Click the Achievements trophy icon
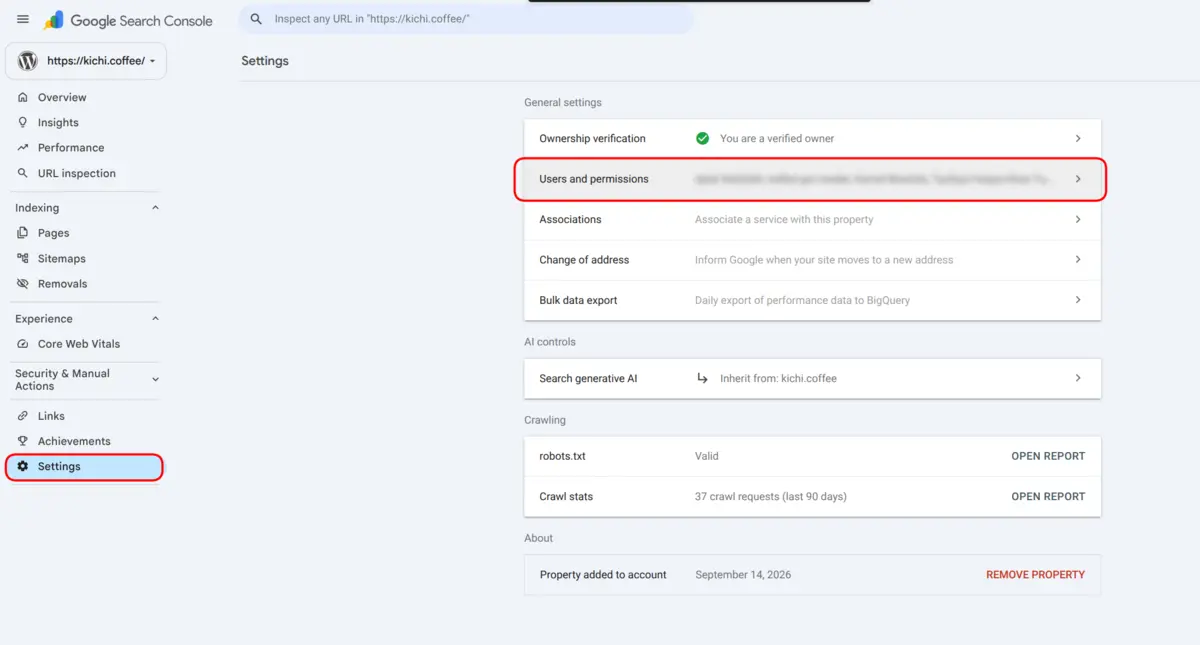Screen dimensions: 1200x645 (23, 441)
